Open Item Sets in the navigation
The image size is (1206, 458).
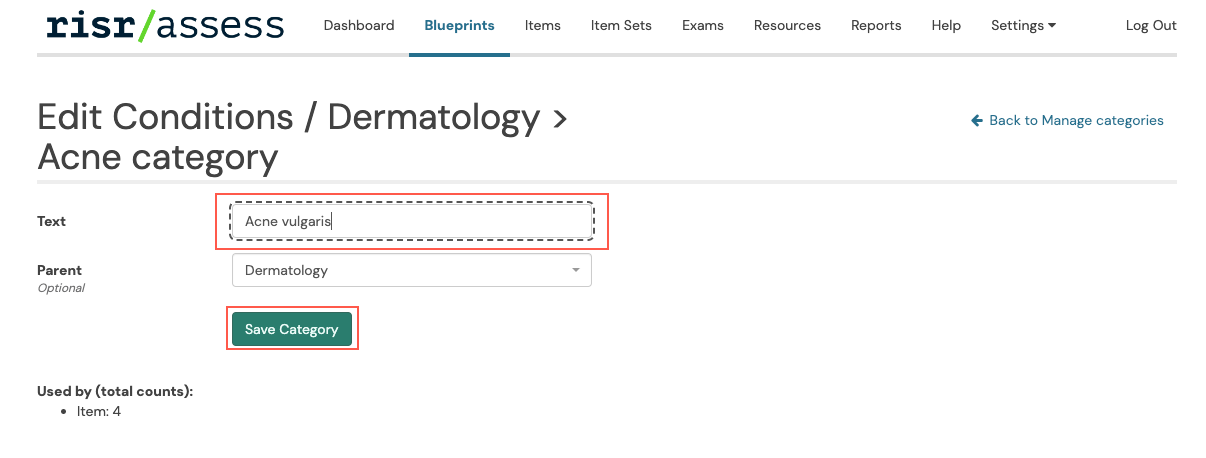pos(621,25)
